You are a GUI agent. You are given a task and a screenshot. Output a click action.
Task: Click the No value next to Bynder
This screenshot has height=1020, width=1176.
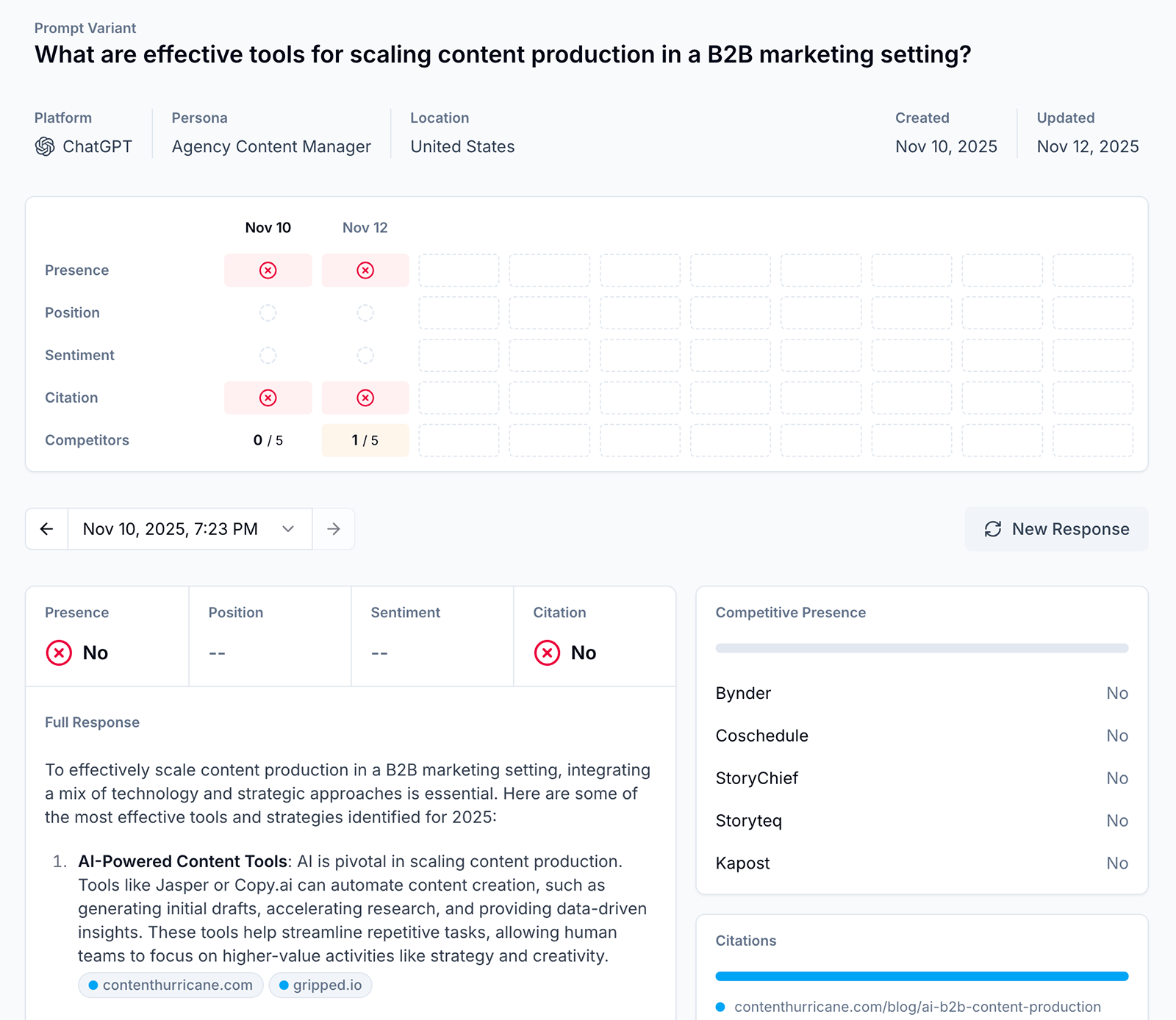tap(1117, 693)
